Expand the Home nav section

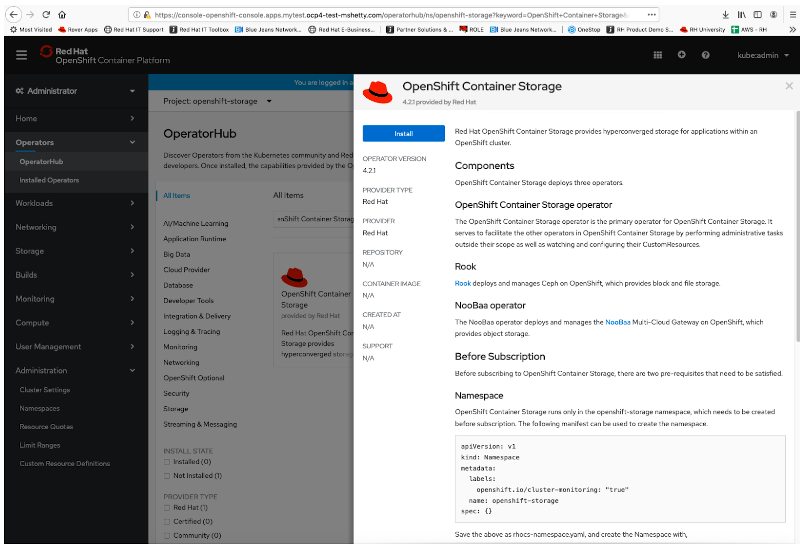click(76, 118)
